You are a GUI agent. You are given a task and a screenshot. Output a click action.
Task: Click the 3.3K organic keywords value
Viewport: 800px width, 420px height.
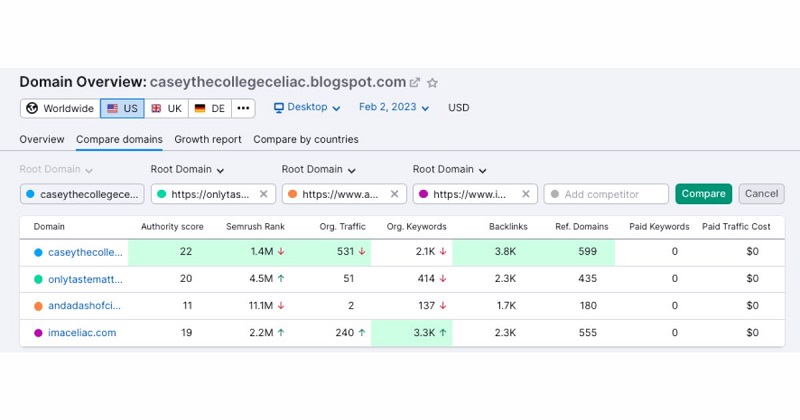tap(424, 332)
